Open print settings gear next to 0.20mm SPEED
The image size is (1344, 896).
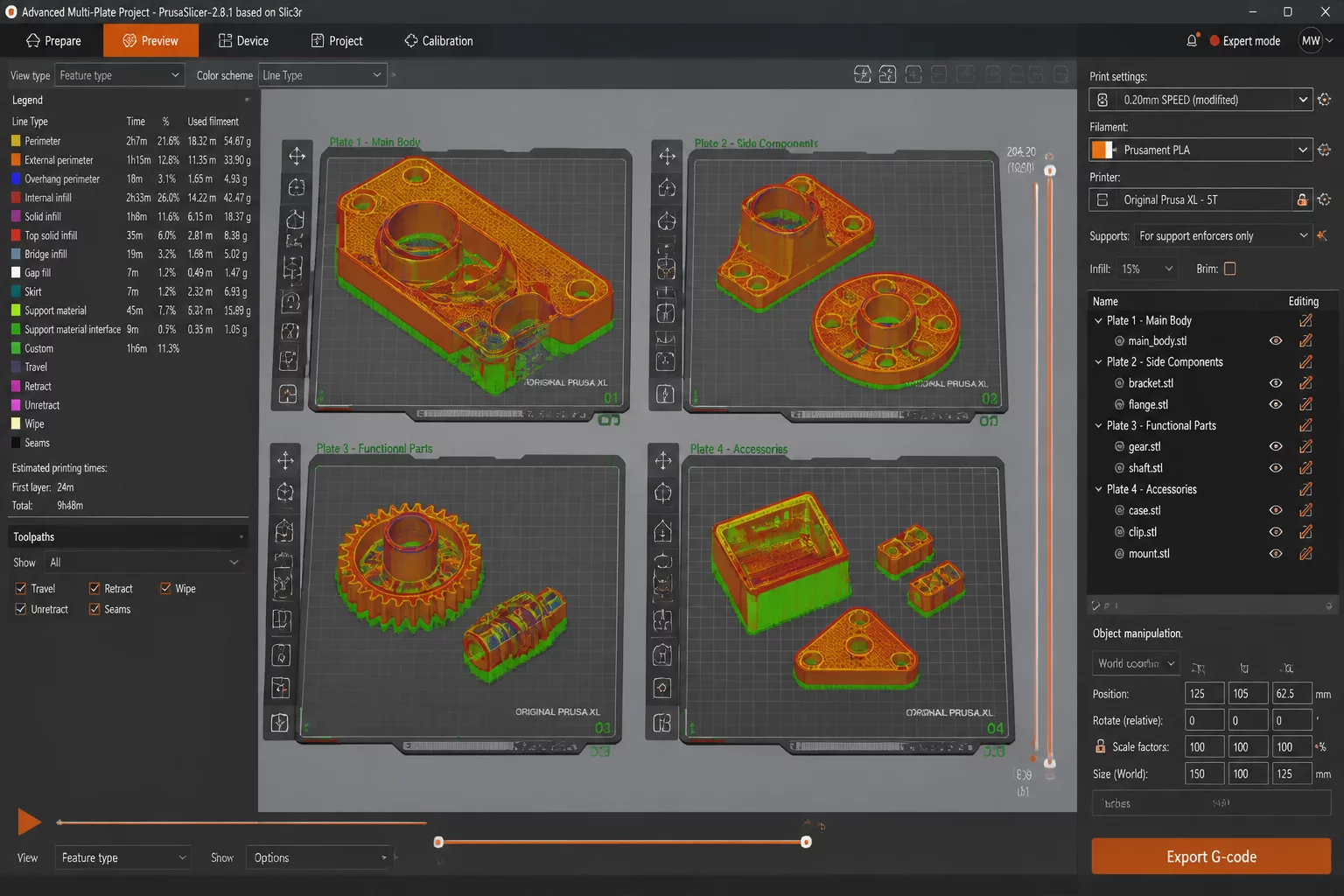click(x=1325, y=100)
